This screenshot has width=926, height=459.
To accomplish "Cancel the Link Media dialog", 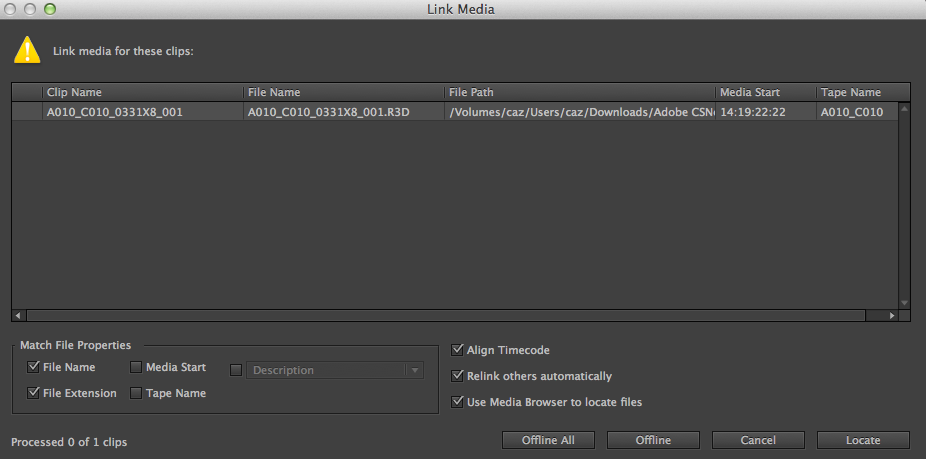I will 757,440.
